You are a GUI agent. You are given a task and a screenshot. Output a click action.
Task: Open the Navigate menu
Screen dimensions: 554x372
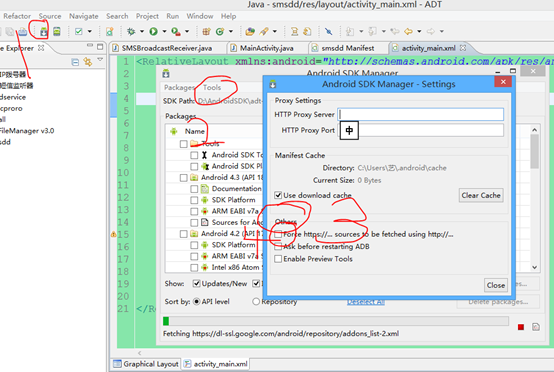[84, 16]
